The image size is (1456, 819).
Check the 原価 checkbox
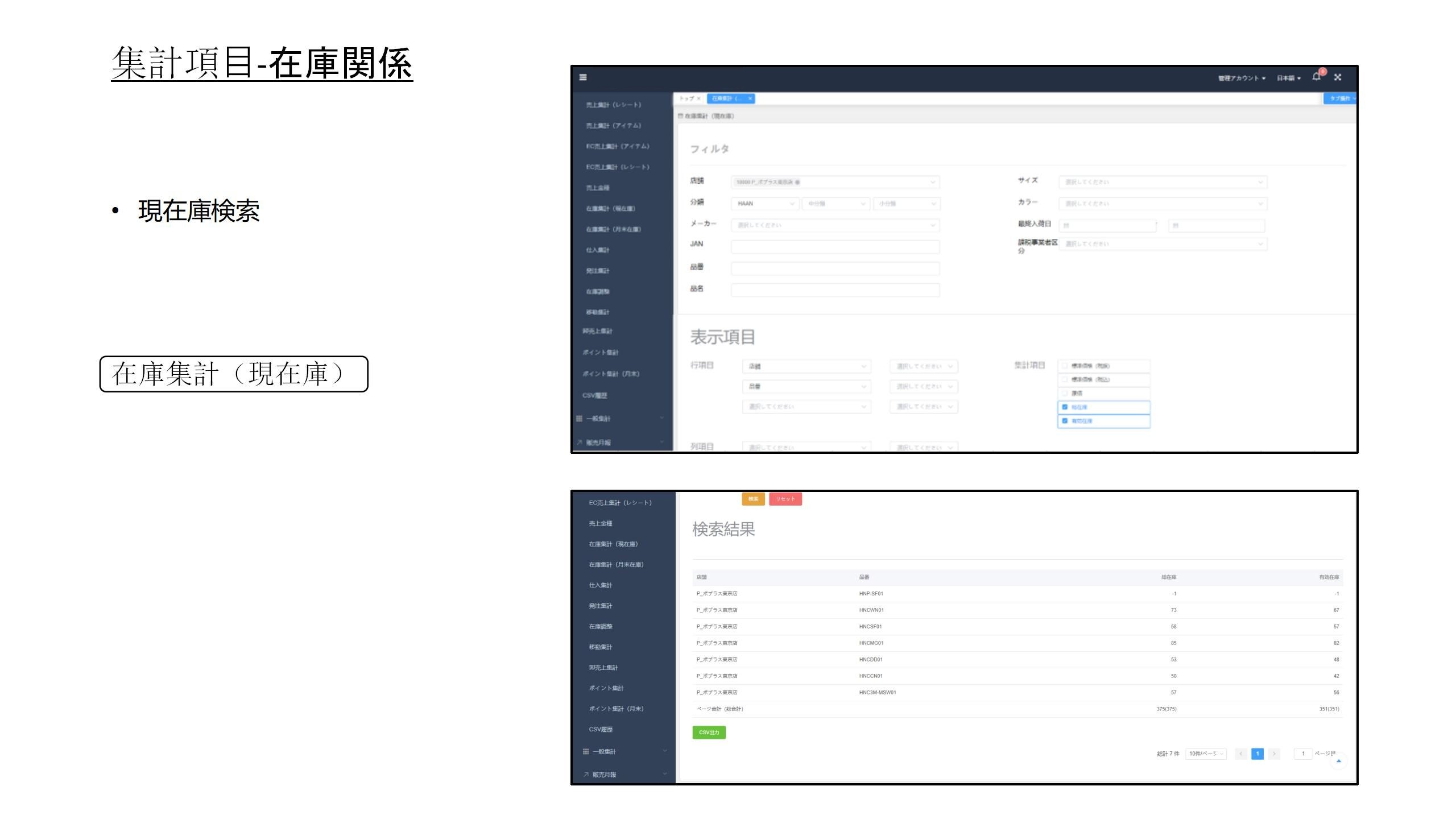pyautogui.click(x=1065, y=393)
